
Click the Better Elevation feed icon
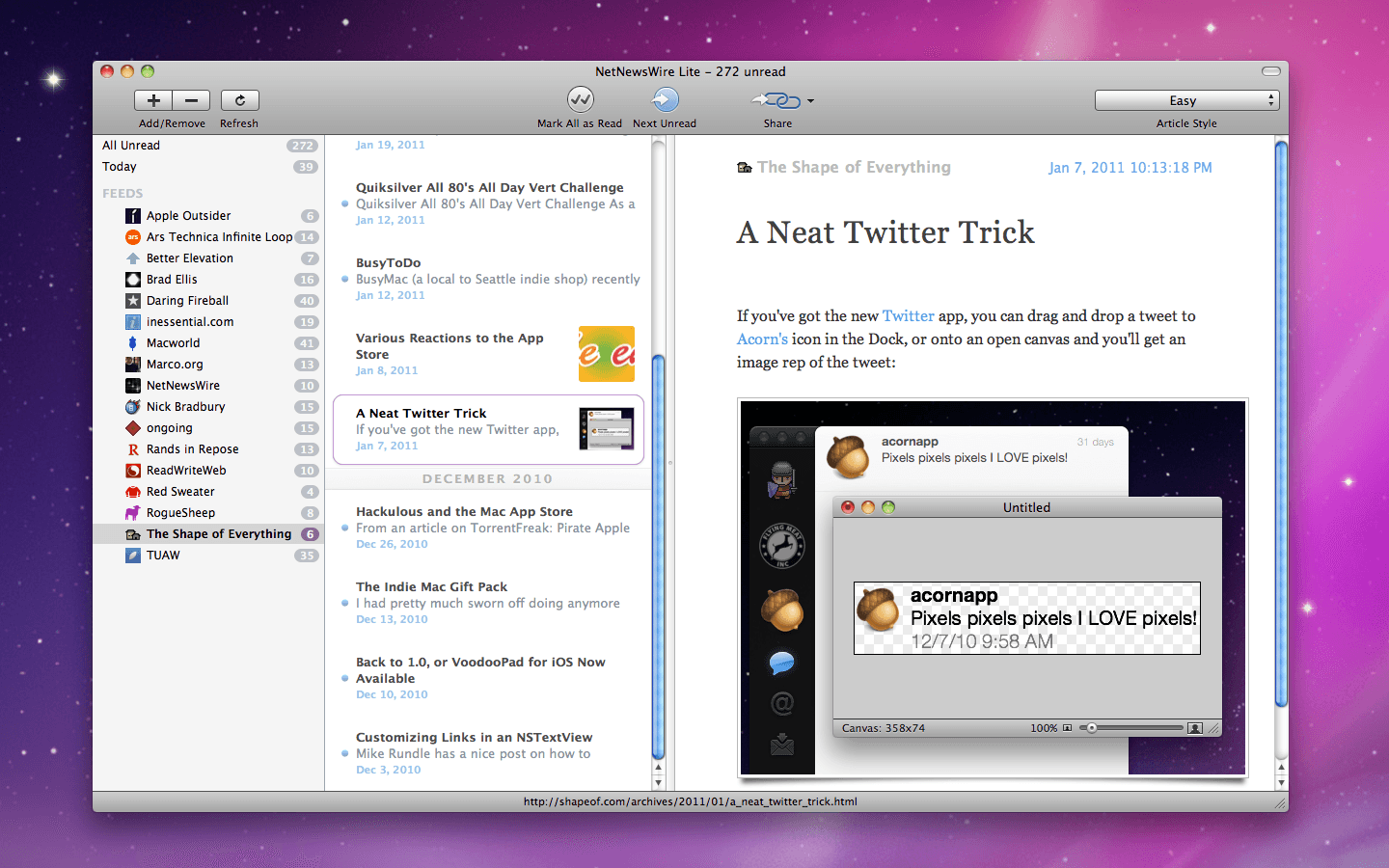coord(133,258)
